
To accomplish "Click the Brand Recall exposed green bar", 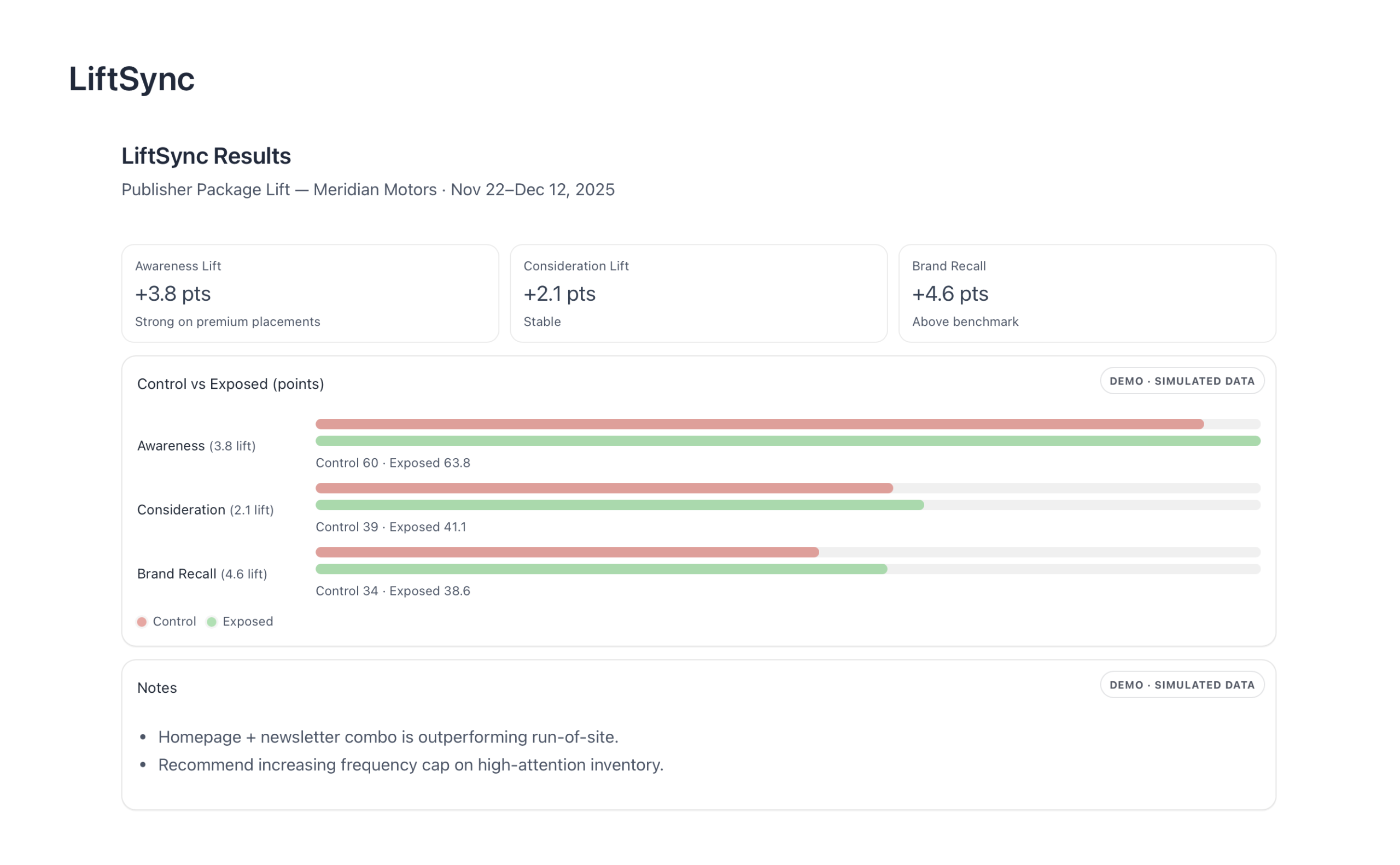I will 602,569.
